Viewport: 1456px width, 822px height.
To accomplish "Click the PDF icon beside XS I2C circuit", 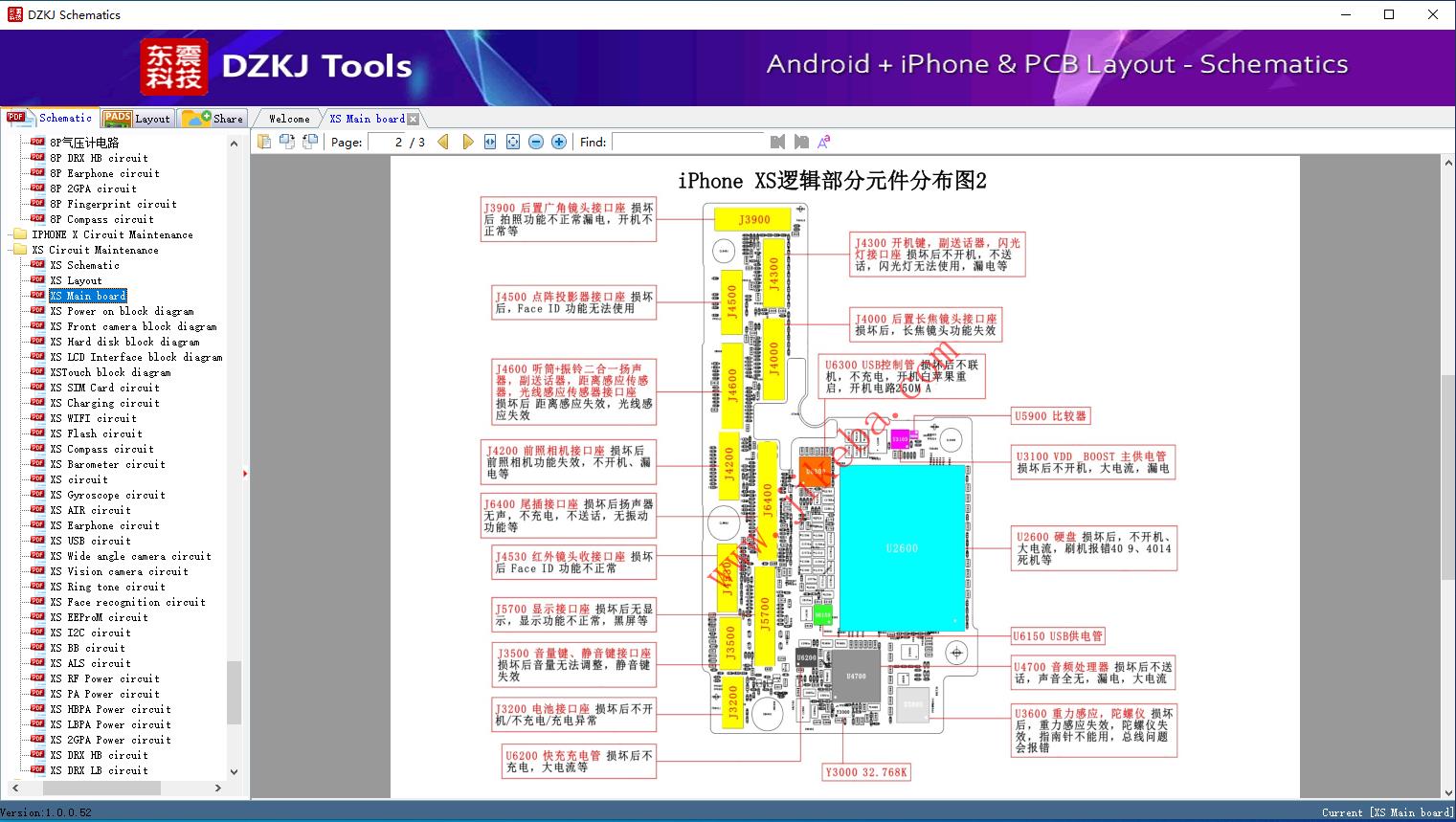I will [37, 633].
